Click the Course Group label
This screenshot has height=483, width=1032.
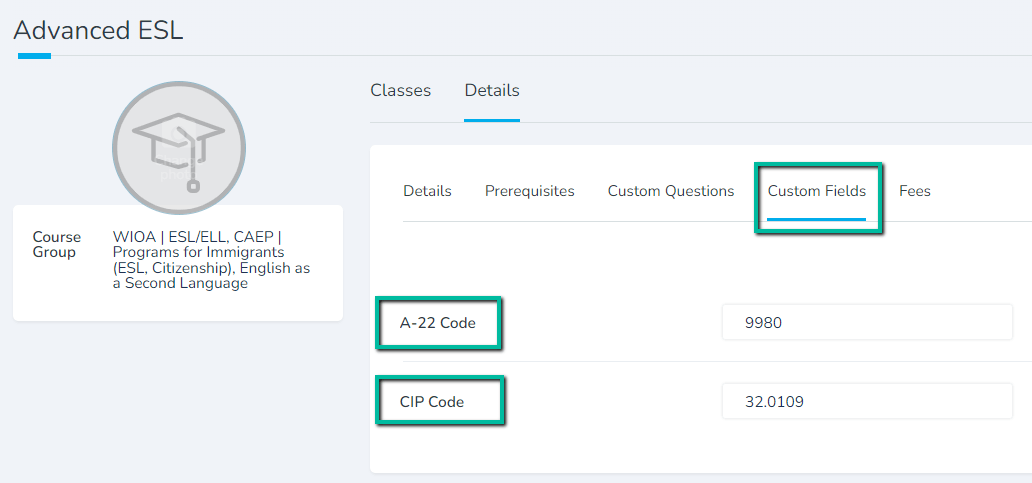point(56,245)
